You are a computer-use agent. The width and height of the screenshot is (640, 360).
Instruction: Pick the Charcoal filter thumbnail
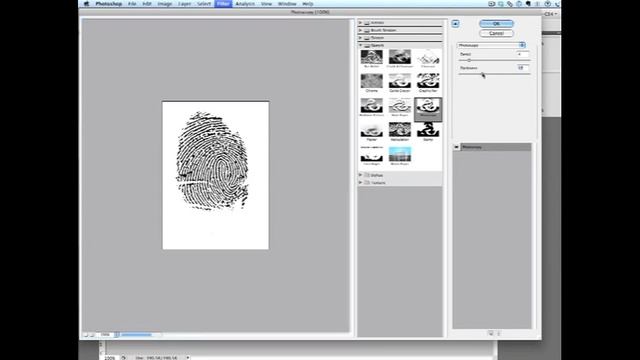click(428, 57)
